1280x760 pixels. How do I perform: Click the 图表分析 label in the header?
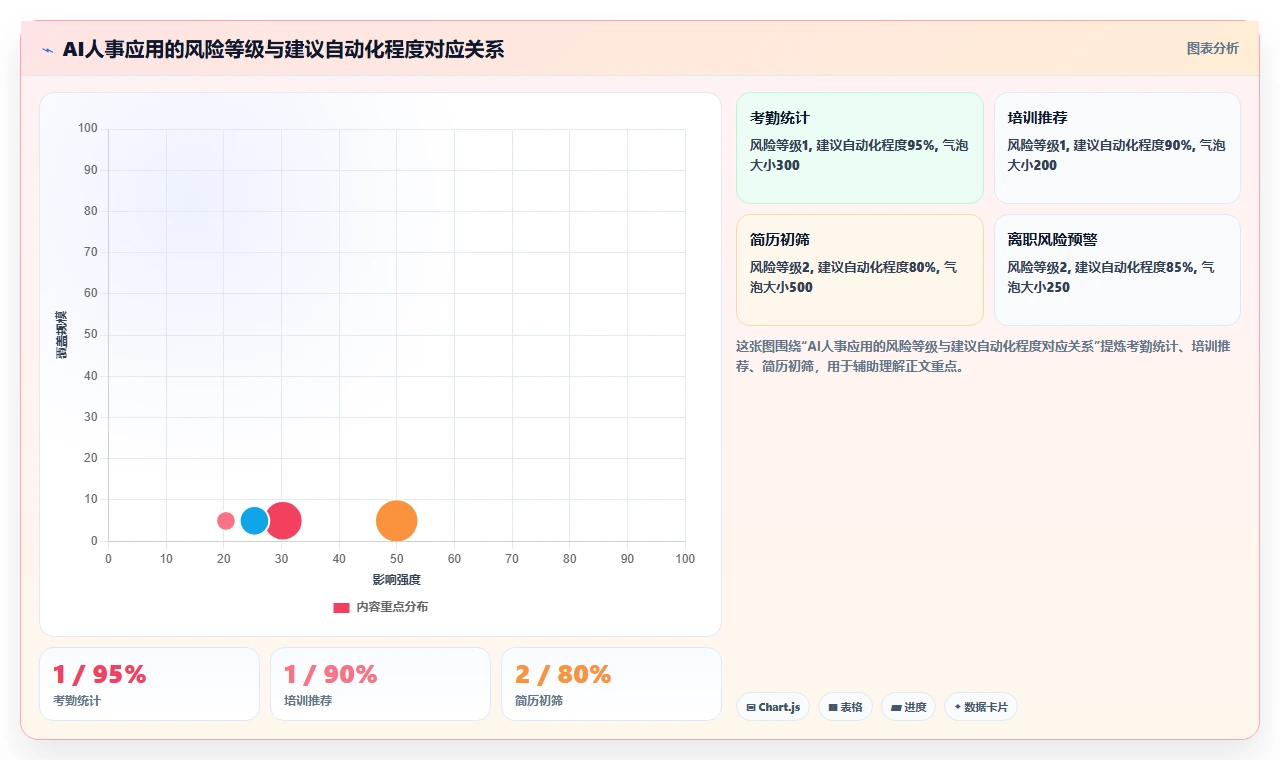1212,48
